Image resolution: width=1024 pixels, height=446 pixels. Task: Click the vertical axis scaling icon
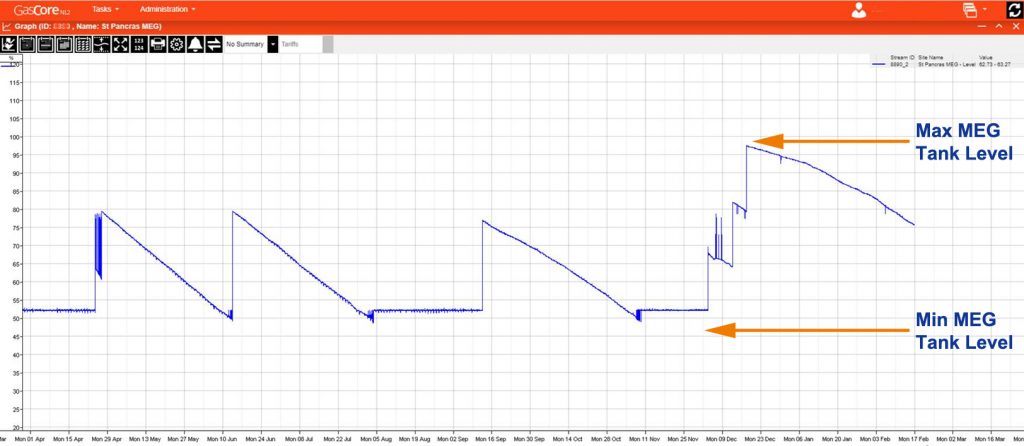pos(102,44)
